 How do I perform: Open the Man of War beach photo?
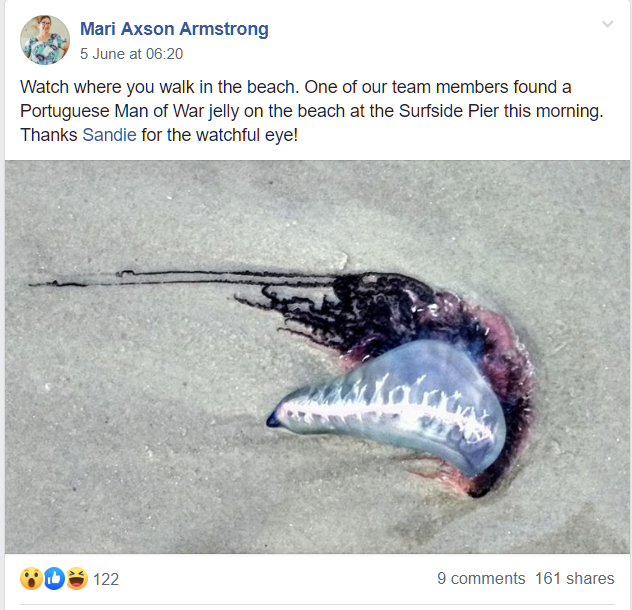pos(317,357)
